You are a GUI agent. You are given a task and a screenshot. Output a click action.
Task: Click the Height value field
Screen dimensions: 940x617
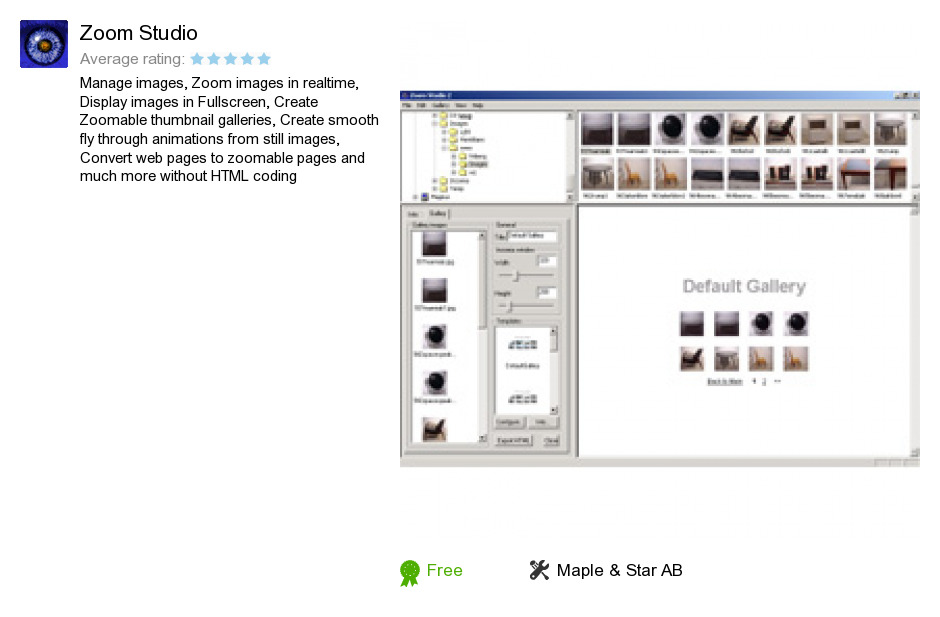546,292
